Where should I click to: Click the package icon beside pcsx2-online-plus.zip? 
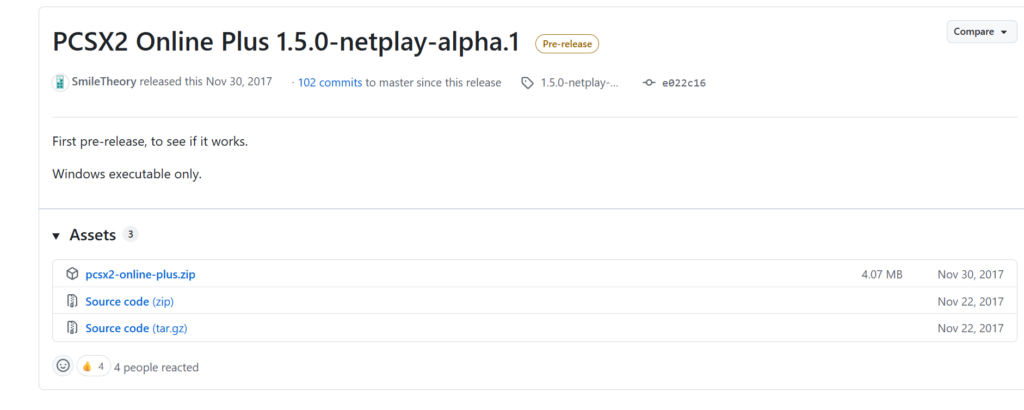72,274
